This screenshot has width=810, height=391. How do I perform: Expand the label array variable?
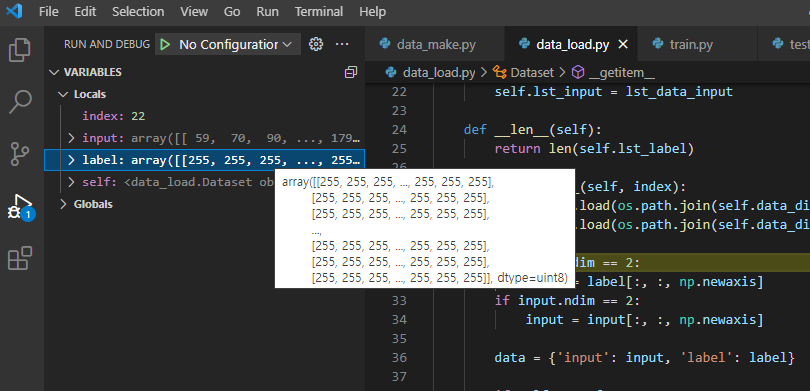[71, 160]
